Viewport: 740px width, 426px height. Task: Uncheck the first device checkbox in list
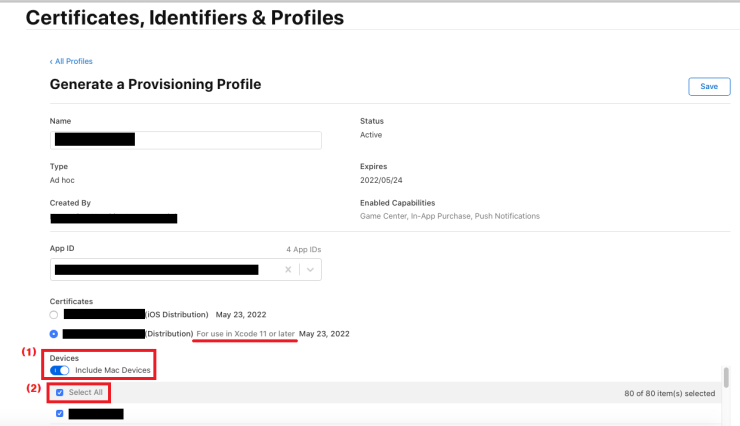pos(60,413)
